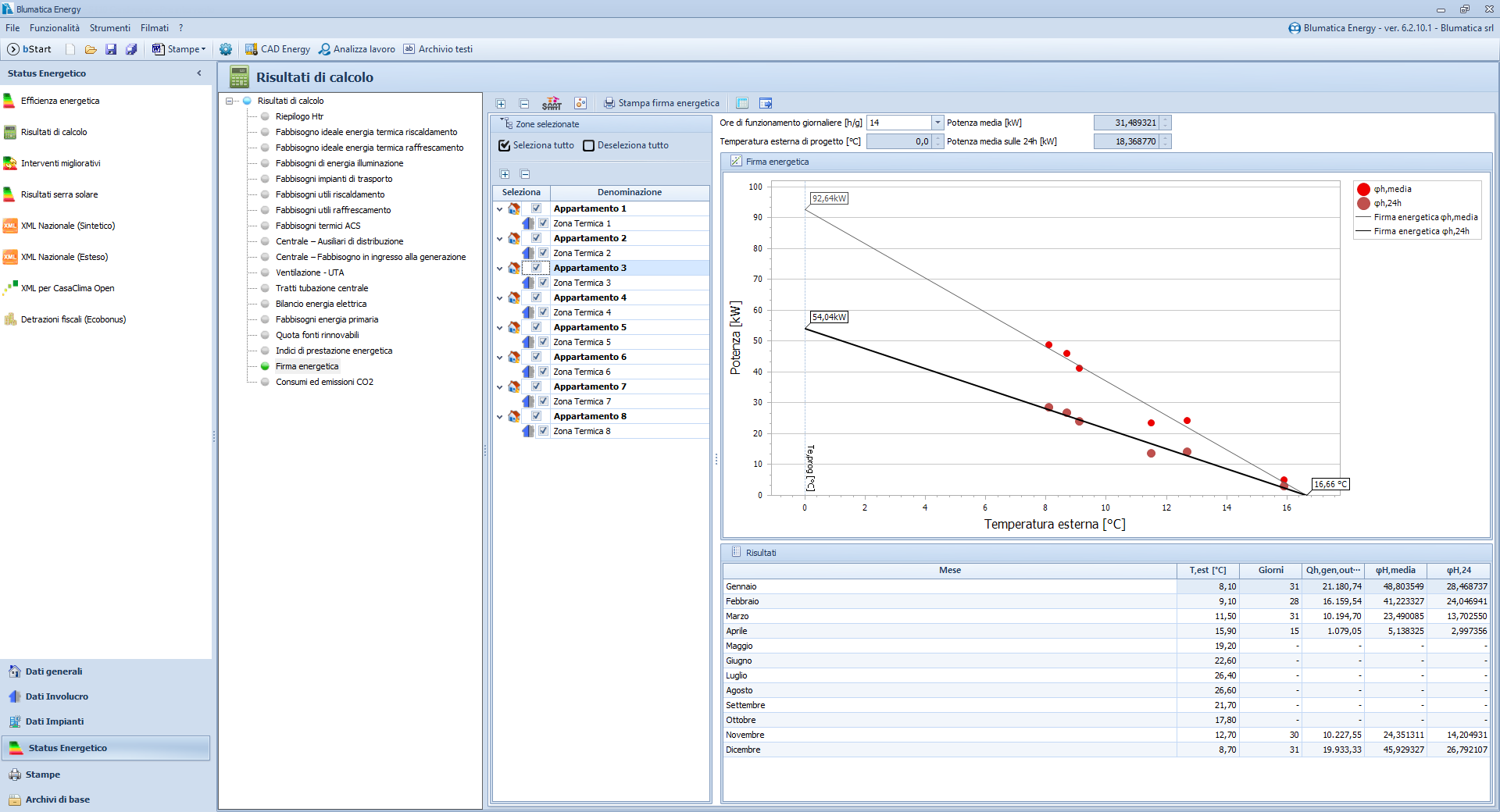Open settings with the gear icon

pyautogui.click(x=226, y=49)
